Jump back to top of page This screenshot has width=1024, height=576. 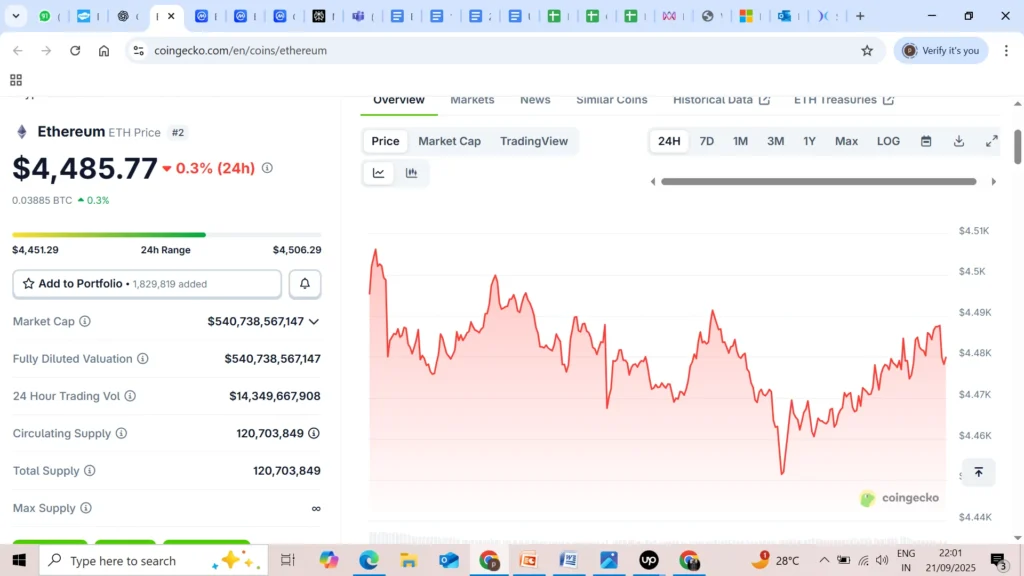tap(978, 472)
